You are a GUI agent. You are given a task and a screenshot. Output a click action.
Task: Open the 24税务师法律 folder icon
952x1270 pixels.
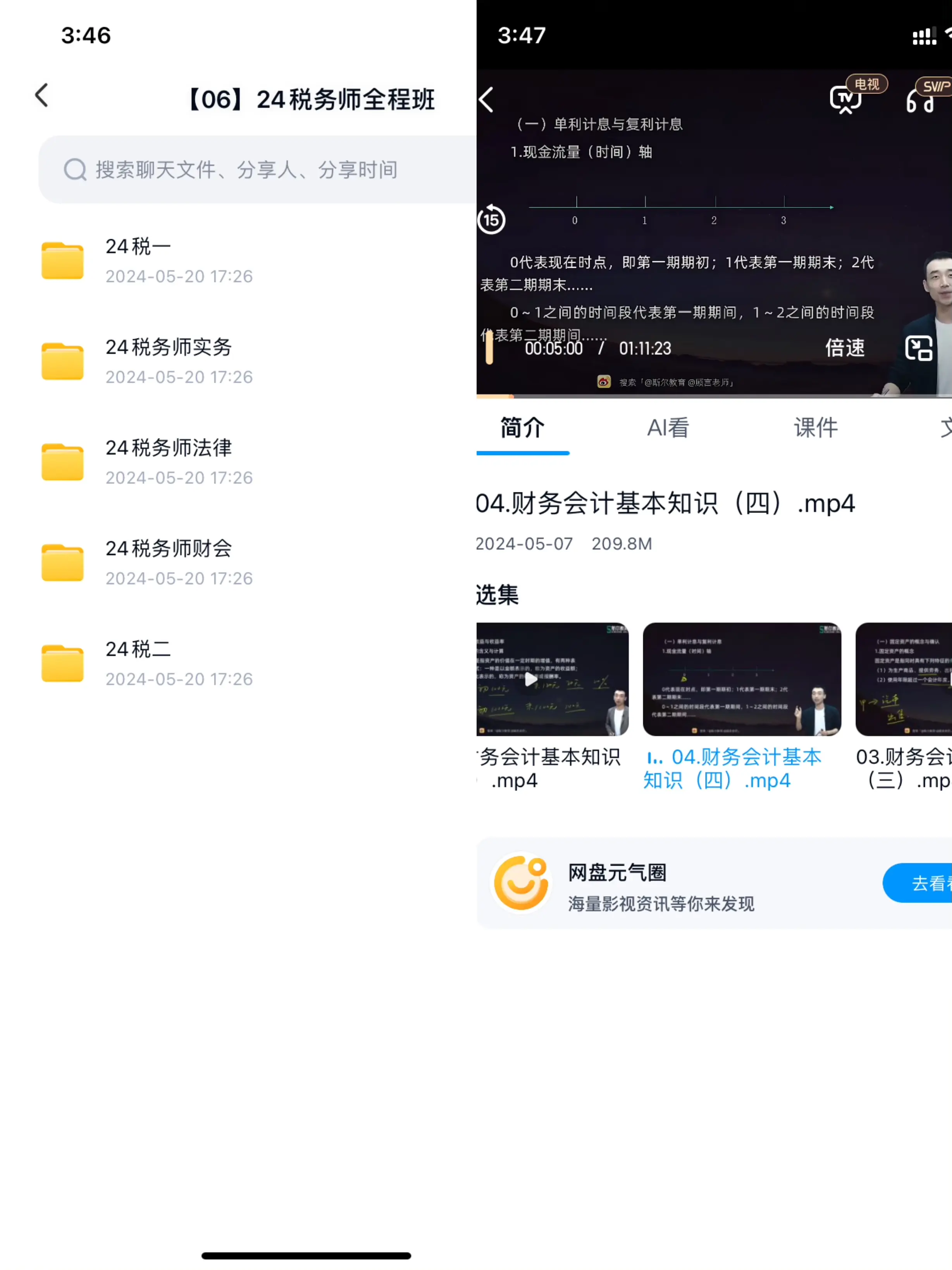click(x=62, y=462)
